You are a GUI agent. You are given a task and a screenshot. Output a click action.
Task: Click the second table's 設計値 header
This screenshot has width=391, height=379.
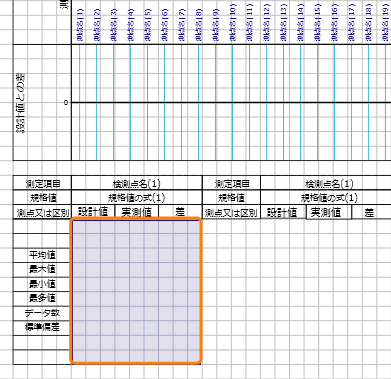pyautogui.click(x=283, y=212)
